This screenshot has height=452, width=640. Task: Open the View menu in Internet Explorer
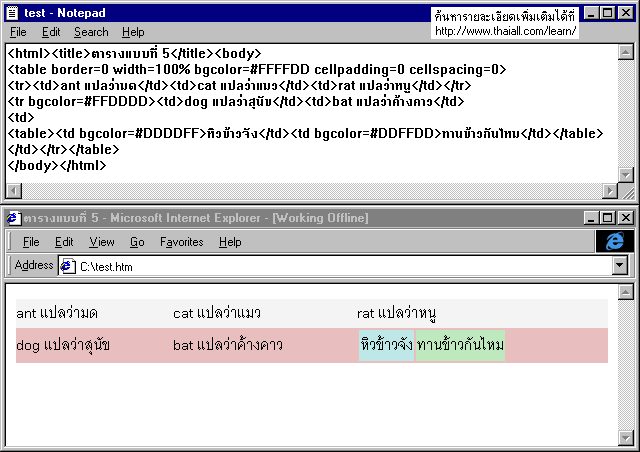(x=102, y=242)
